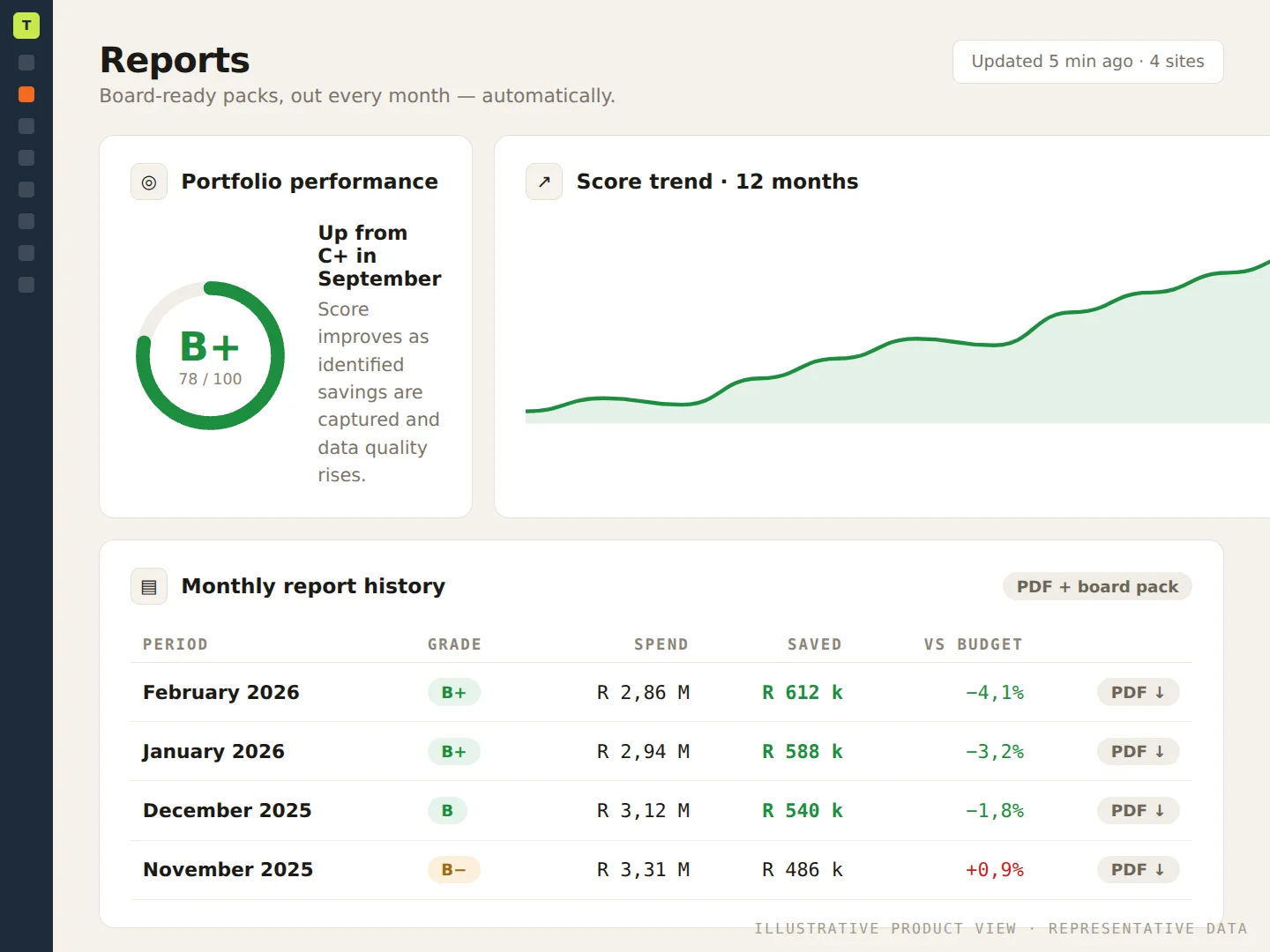1270x952 pixels.
Task: Click the B grade badge for December 2025
Action: (x=448, y=810)
